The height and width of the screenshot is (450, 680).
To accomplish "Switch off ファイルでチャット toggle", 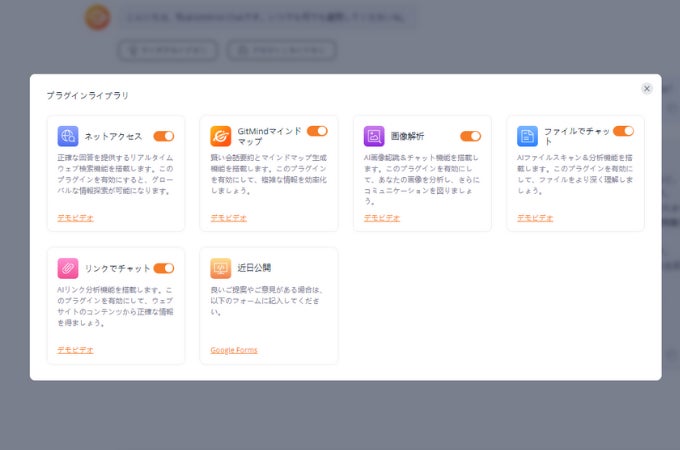I will coord(624,131).
